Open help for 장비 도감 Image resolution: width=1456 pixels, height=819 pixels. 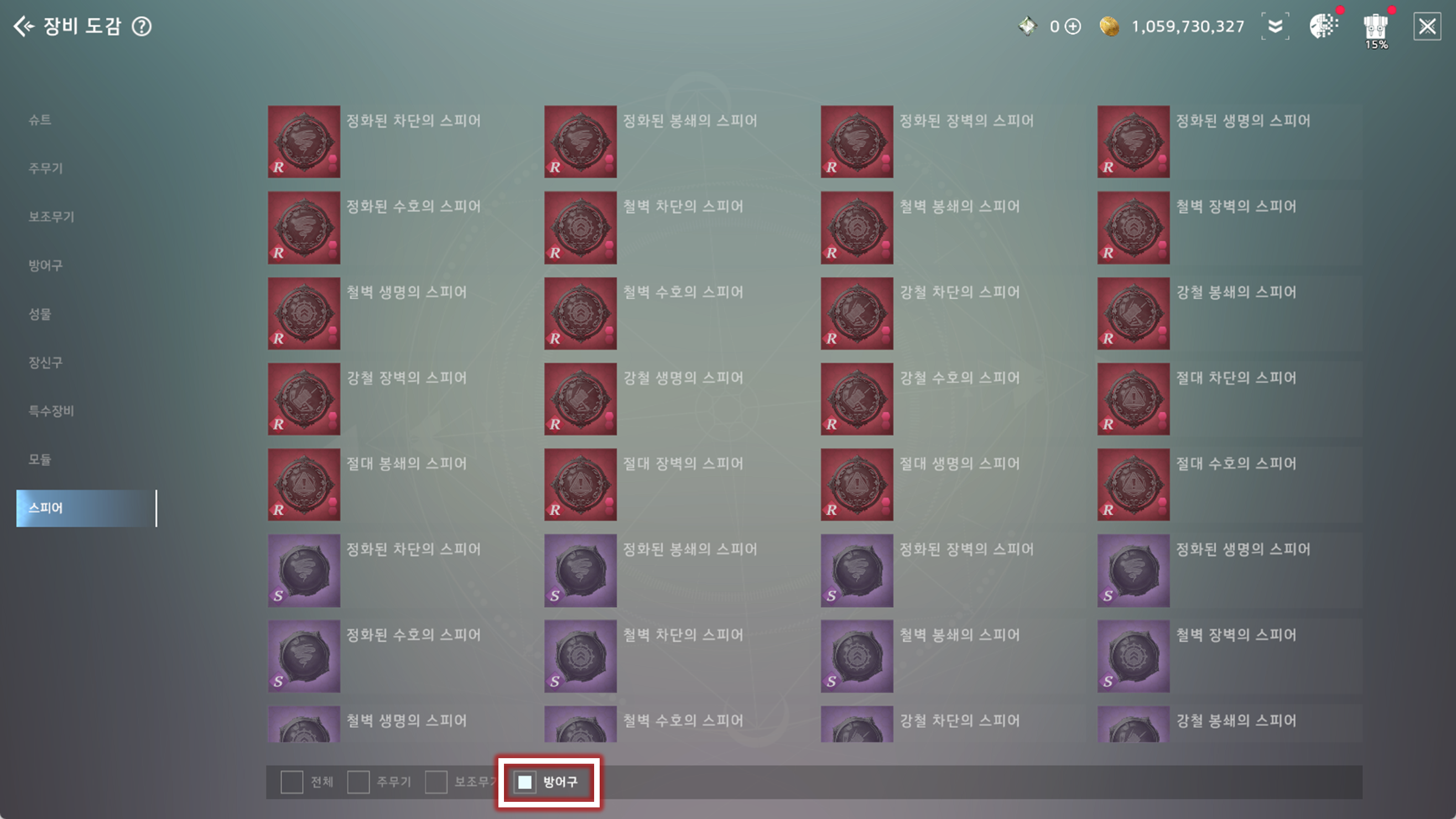[x=141, y=26]
